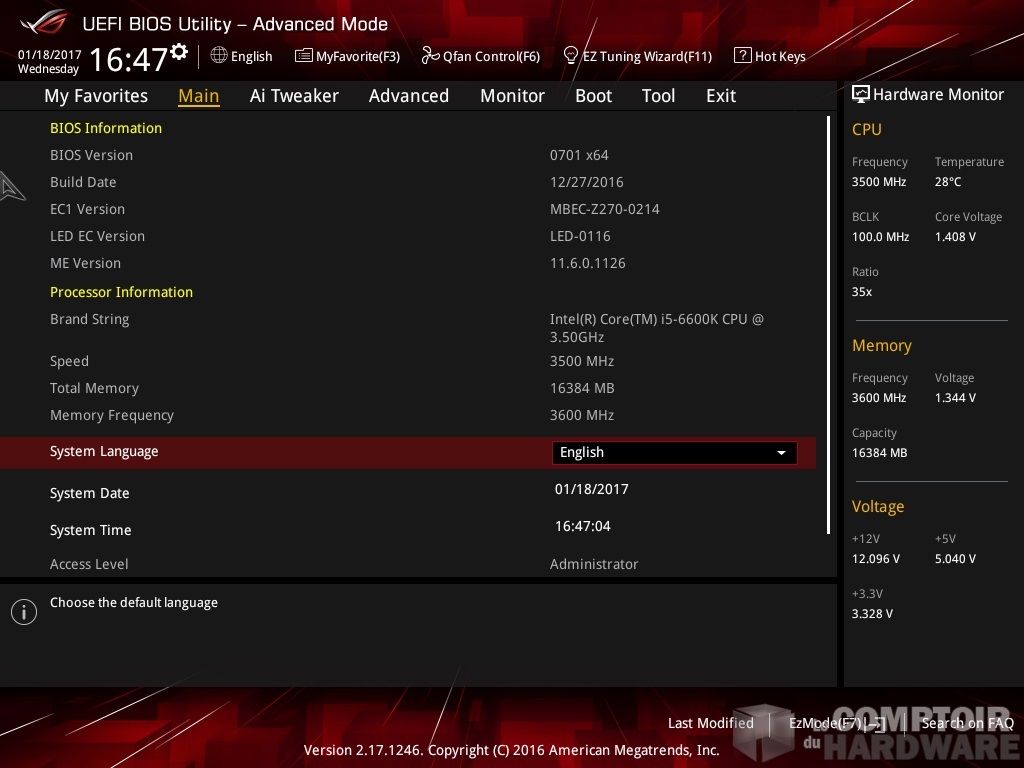Viewport: 1024px width, 768px height.
Task: Click the Hardware Monitor screen icon
Action: click(x=860, y=94)
